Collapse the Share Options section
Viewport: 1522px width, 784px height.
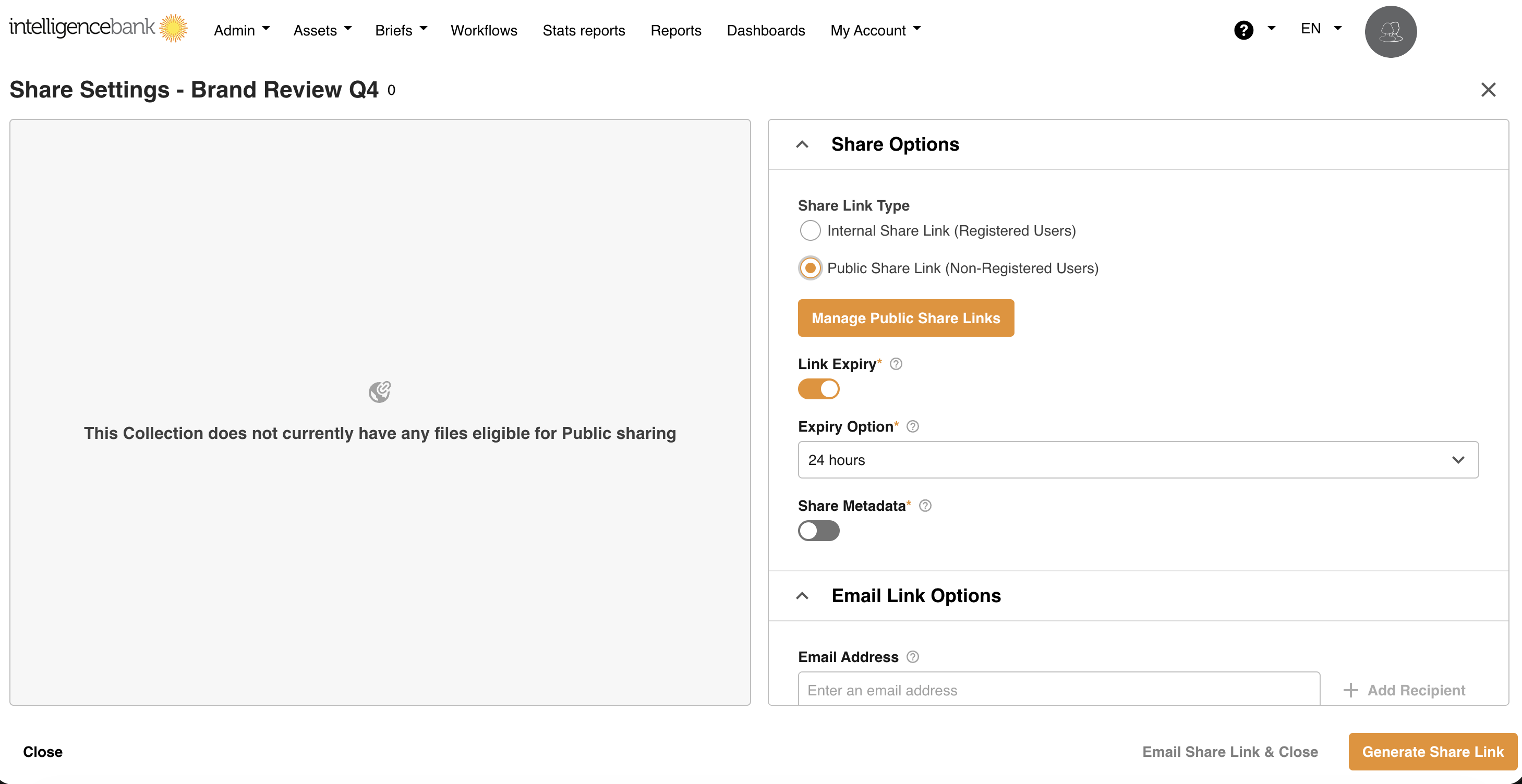tap(802, 144)
